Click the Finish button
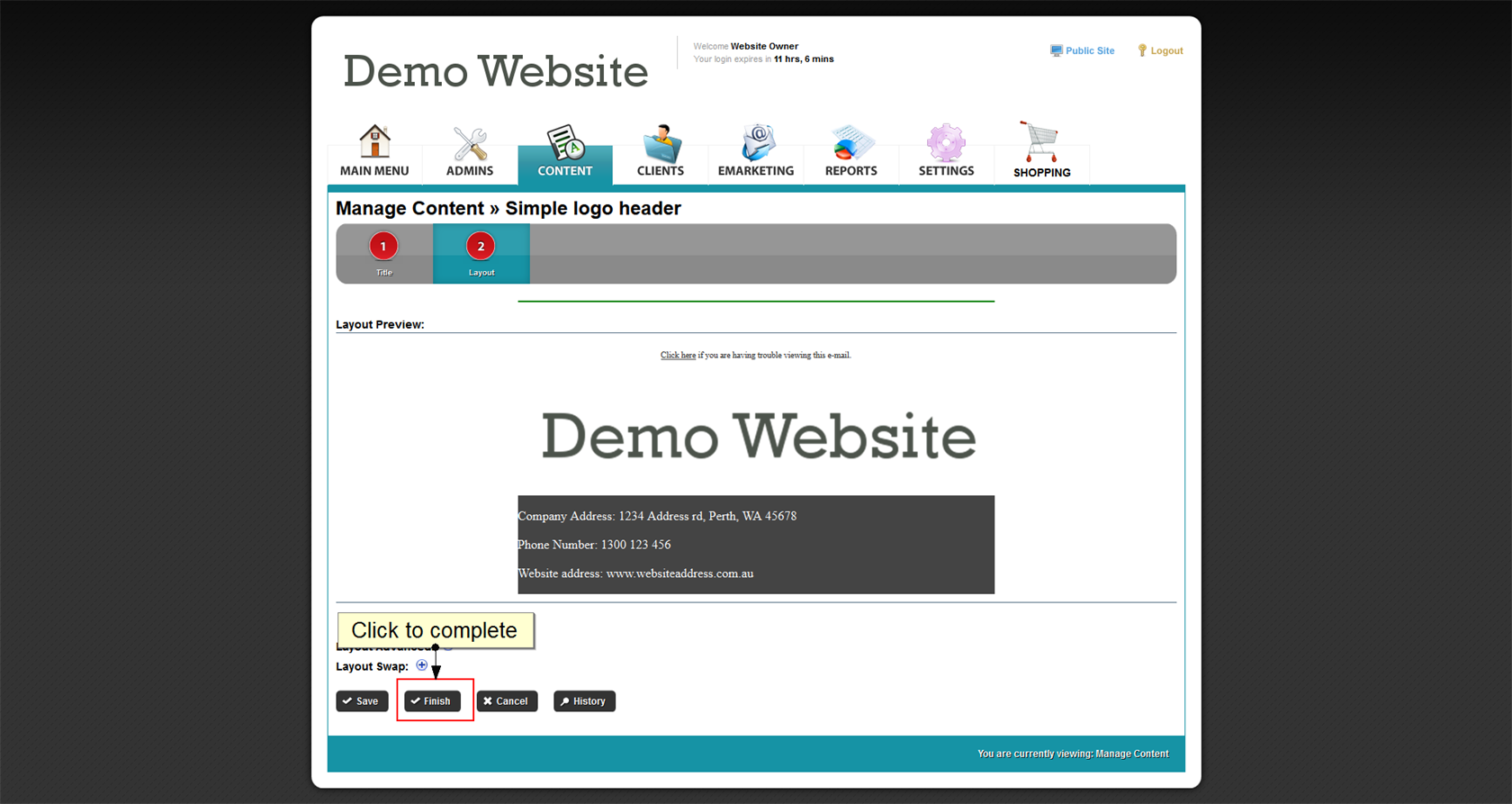 point(432,701)
